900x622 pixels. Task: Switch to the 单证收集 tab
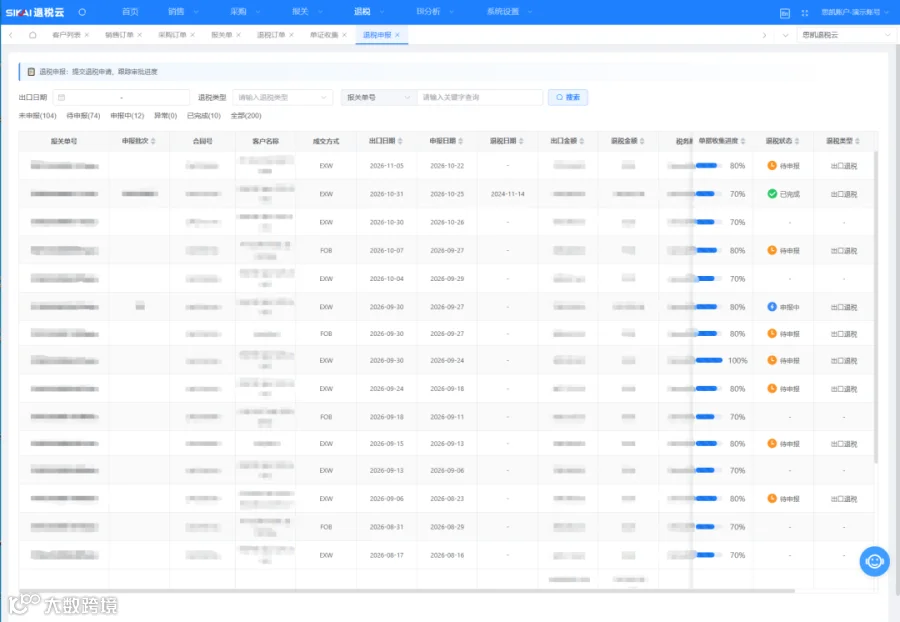click(x=324, y=35)
